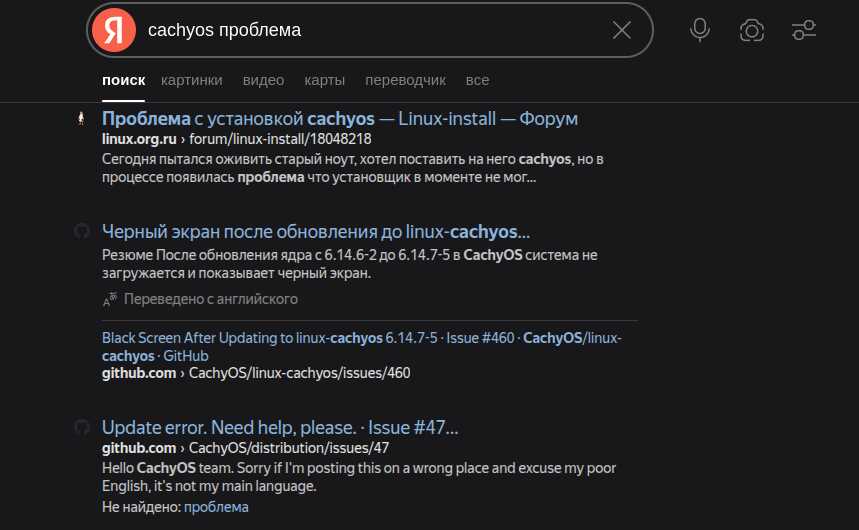The height and width of the screenshot is (530, 859).
Task: Open the 'переводчик' tab
Action: pos(406,80)
